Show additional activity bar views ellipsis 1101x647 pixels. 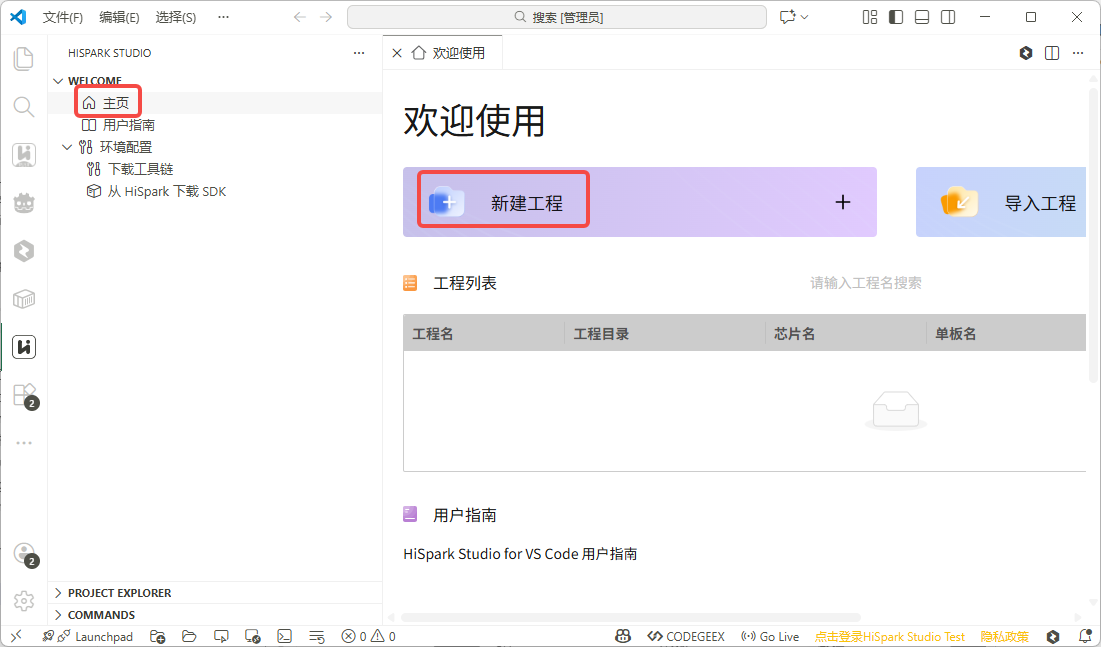(24, 443)
